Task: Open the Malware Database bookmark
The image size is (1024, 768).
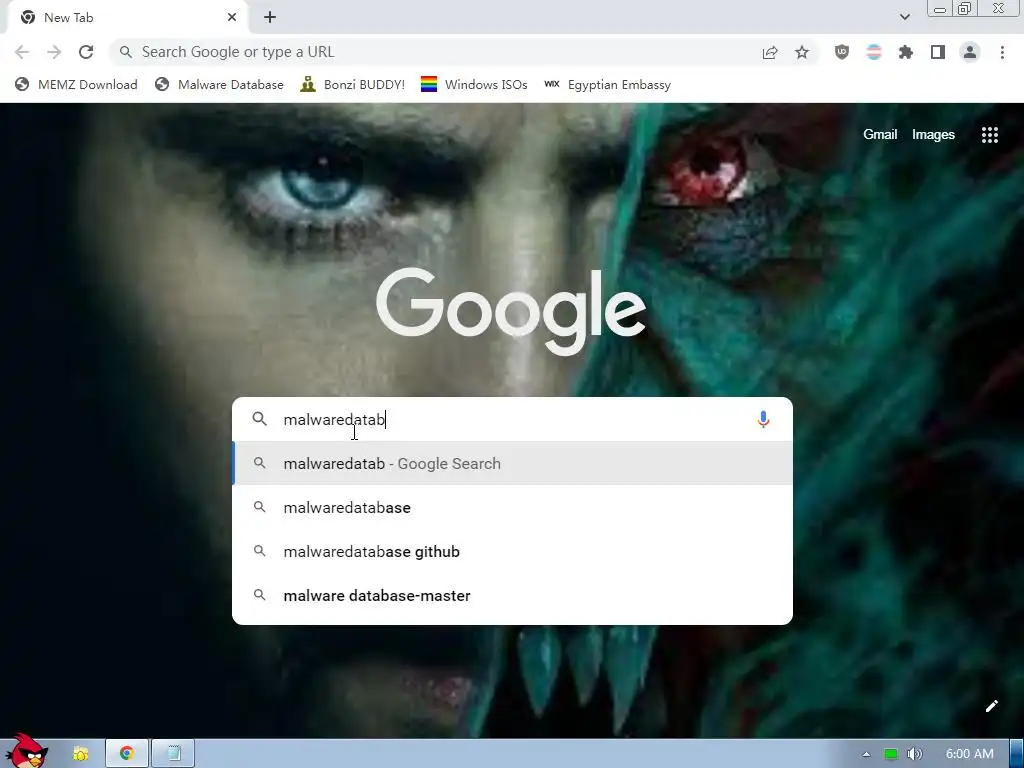Action: click(219, 85)
